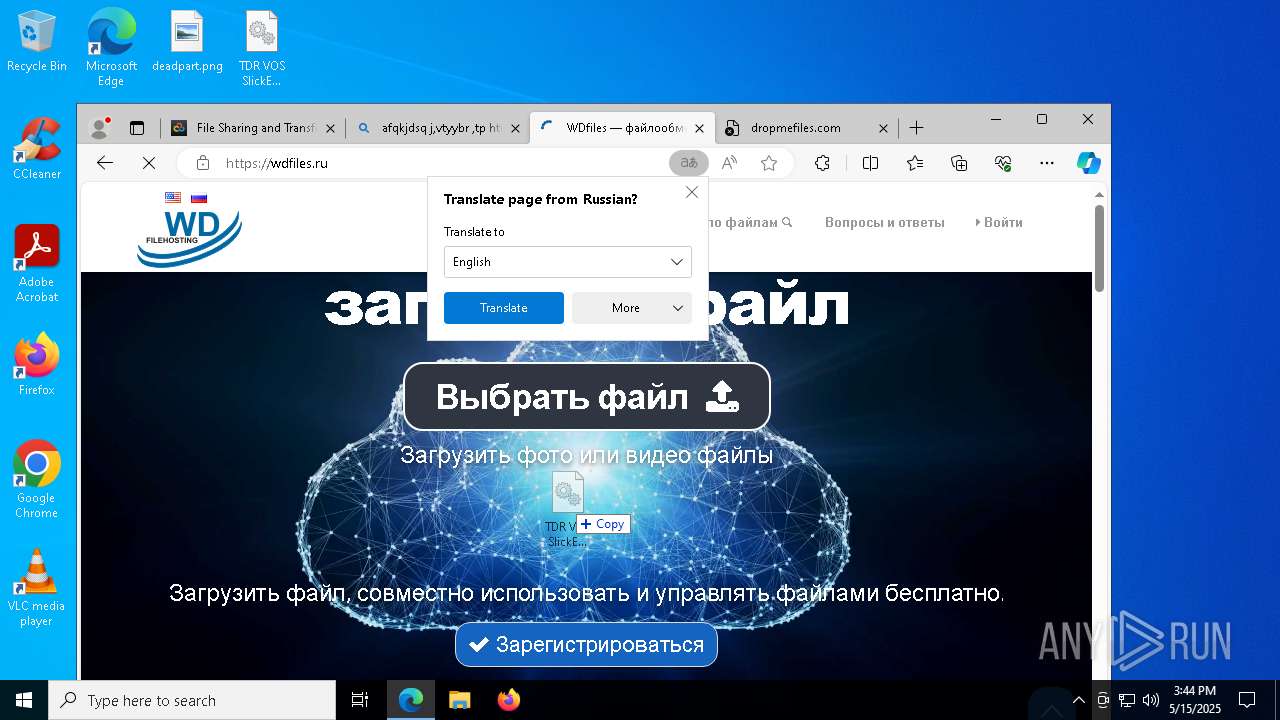Viewport: 1280px width, 720px height.
Task: Expand the Translate to language dropdown
Action: coord(568,262)
